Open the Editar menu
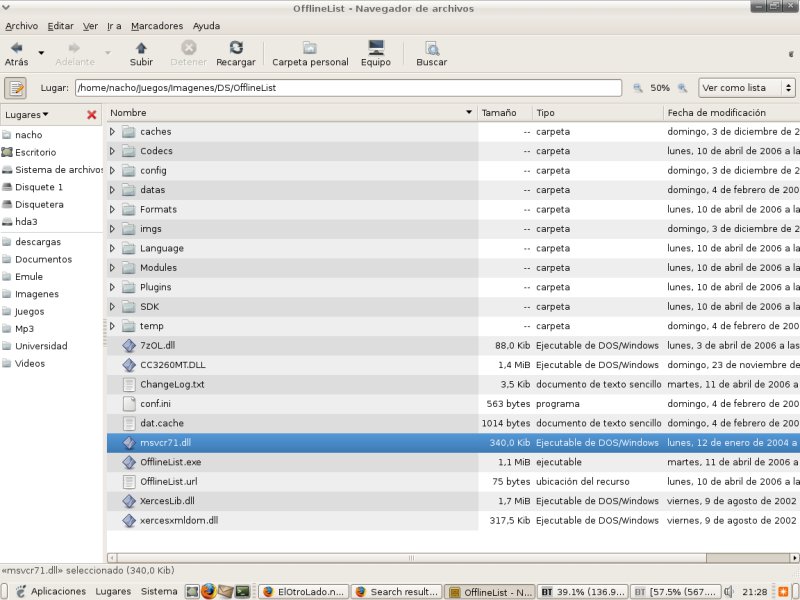The image size is (800, 600). coord(60,25)
